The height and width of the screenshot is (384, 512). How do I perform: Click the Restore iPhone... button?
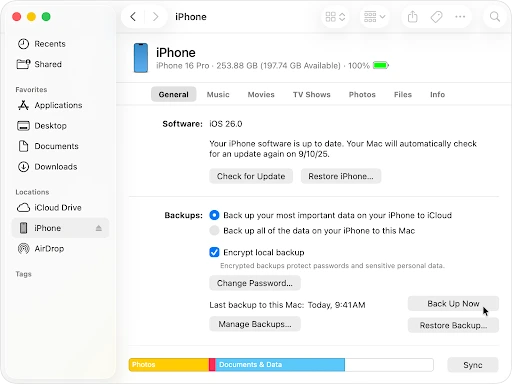point(341,176)
